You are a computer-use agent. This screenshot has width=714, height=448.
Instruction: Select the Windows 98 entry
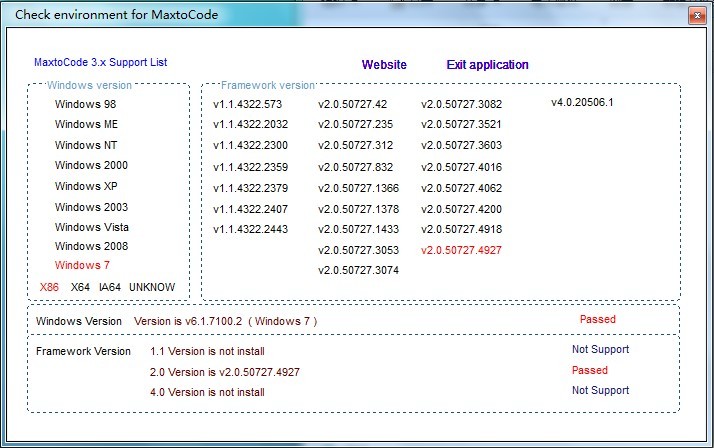point(86,104)
